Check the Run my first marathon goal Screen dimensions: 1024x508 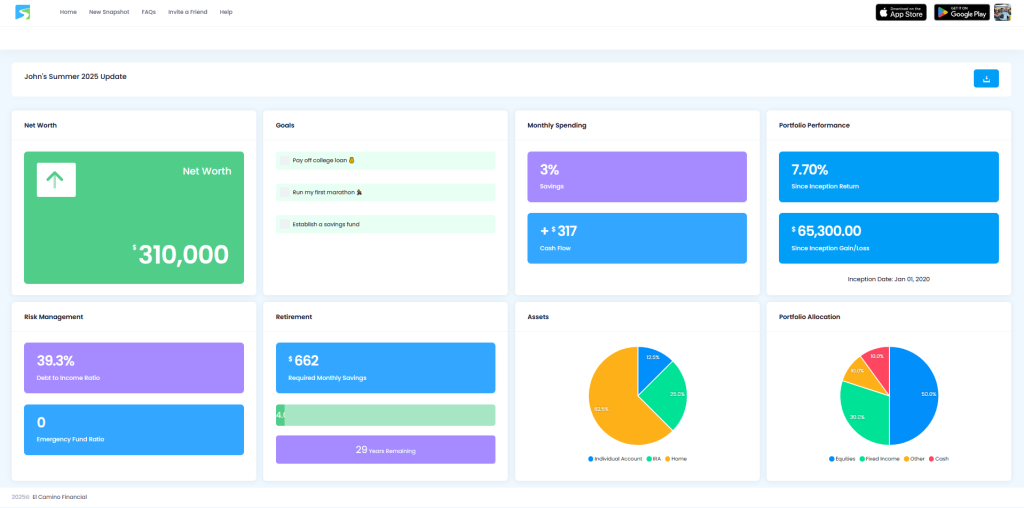(x=285, y=192)
